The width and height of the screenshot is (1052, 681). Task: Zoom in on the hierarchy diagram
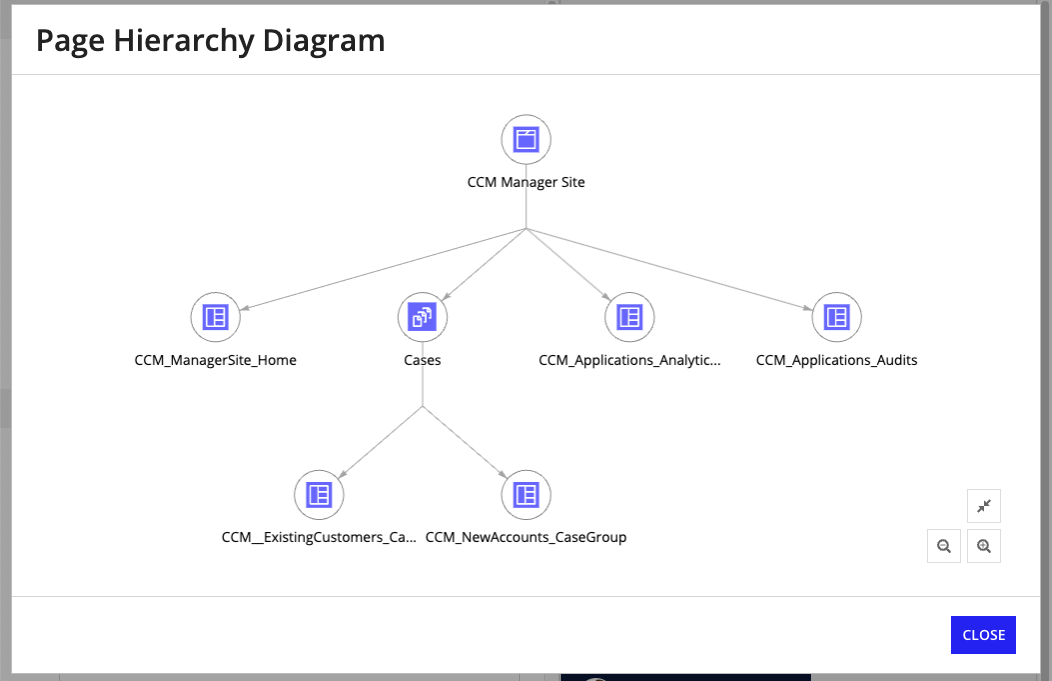tap(984, 546)
